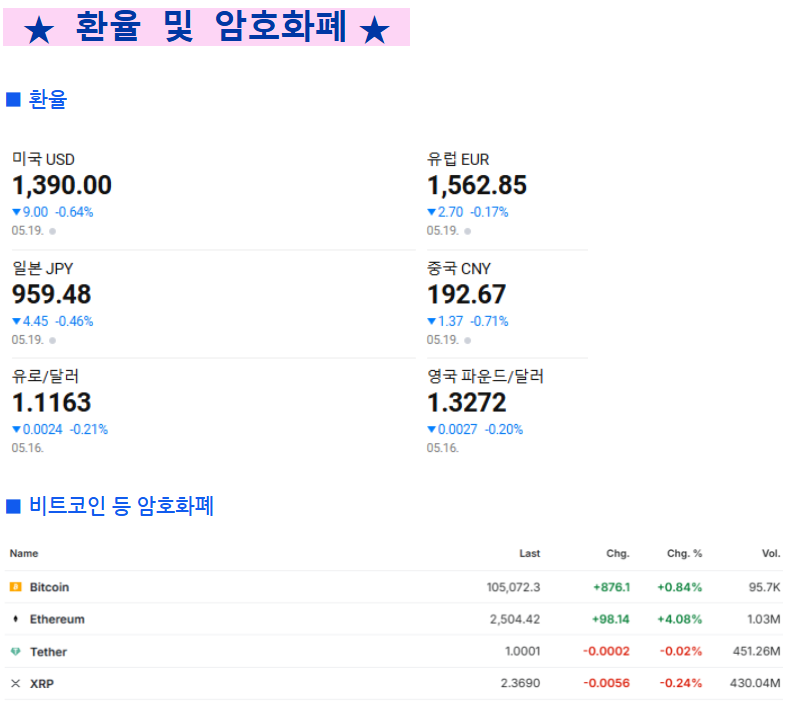787x702 pixels.
Task: Select the 영국 파운드/달러 label
Action: click(x=485, y=376)
